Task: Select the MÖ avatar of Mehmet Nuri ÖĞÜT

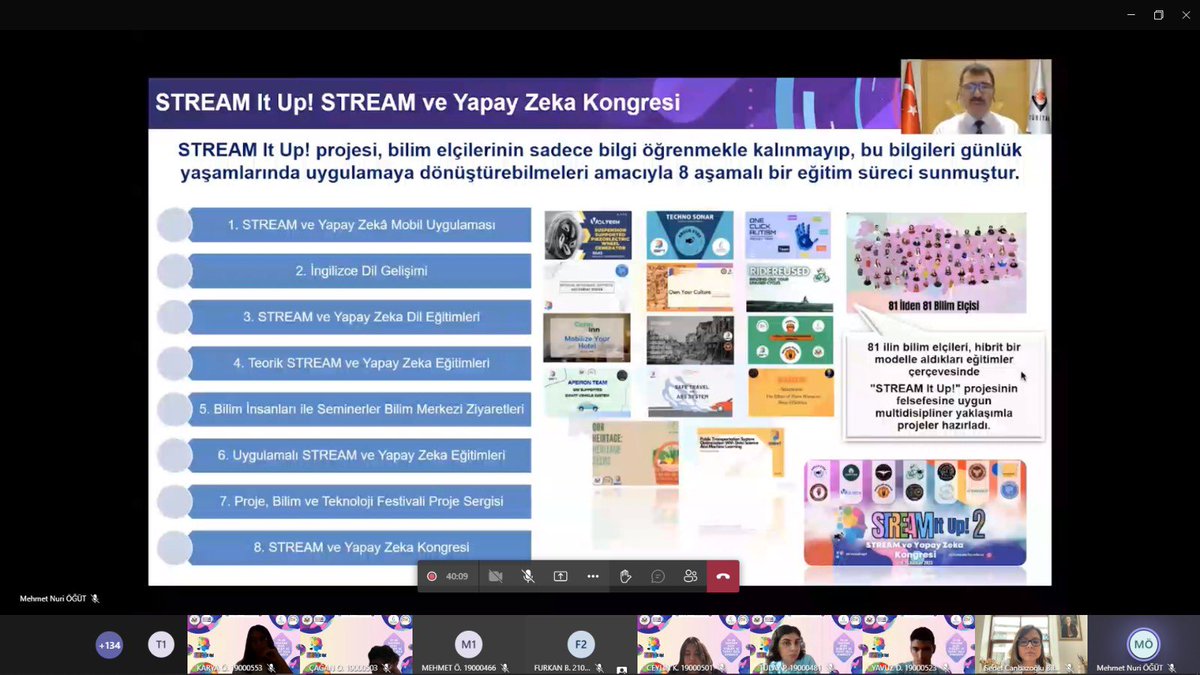Action: click(x=1143, y=643)
